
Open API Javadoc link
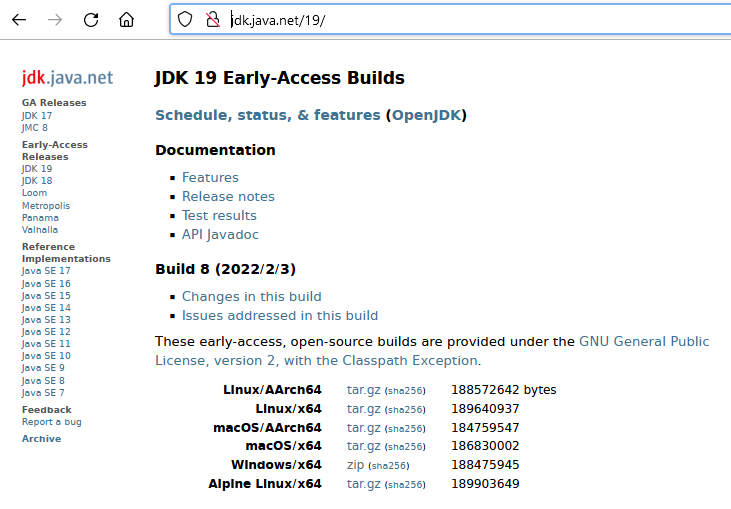(220, 234)
